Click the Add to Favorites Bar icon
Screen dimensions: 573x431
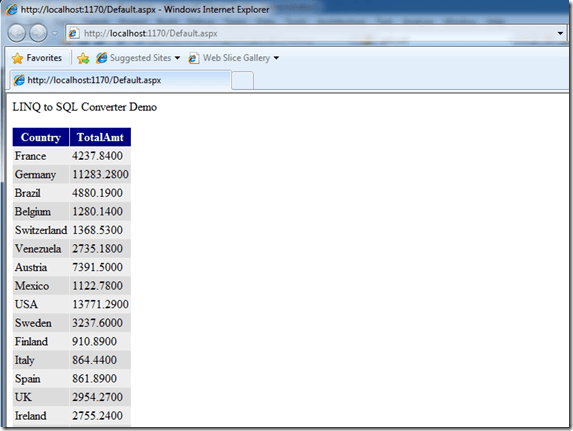coord(83,58)
